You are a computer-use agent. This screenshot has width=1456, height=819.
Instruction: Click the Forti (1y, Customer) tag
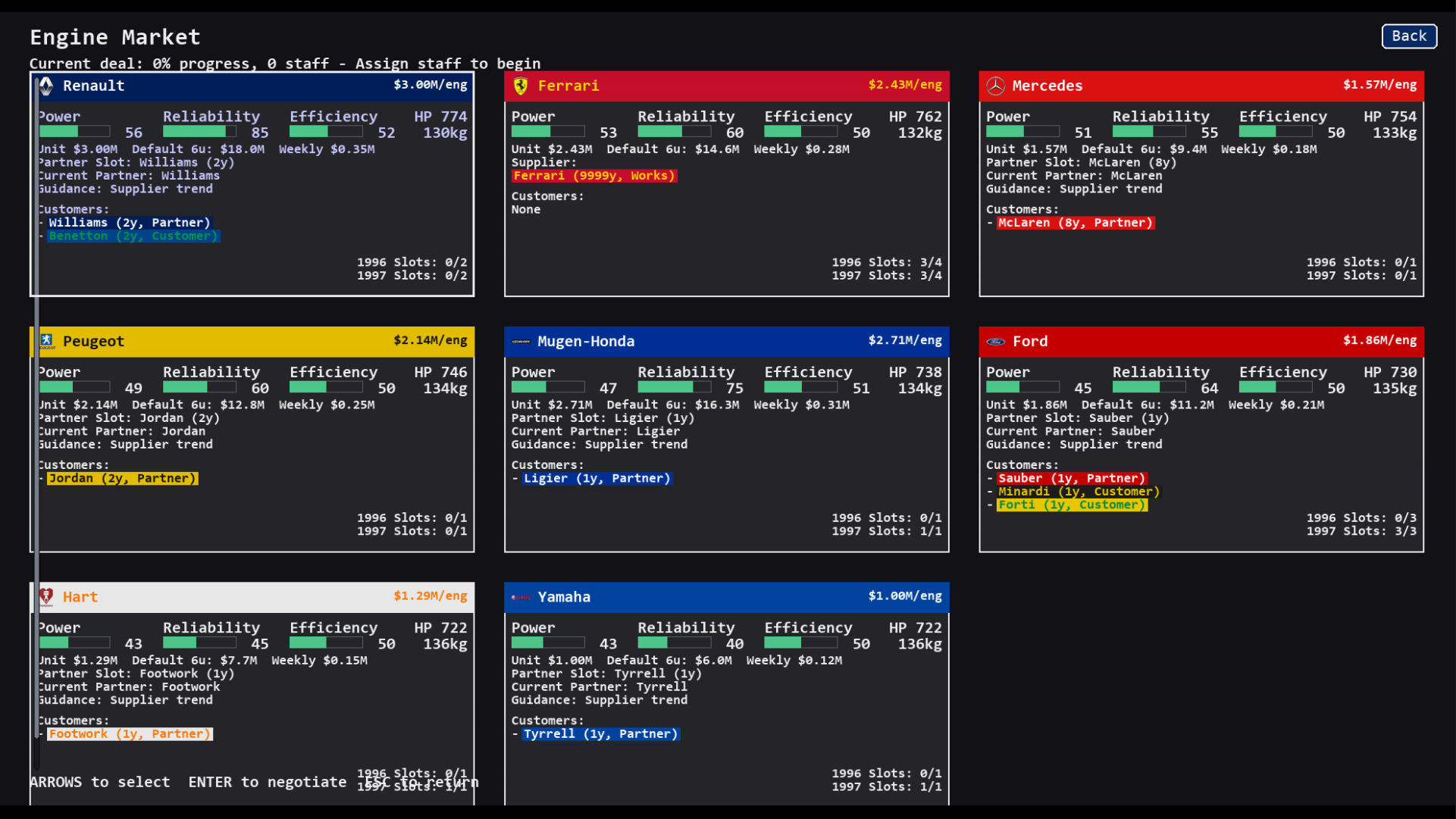coord(1072,505)
